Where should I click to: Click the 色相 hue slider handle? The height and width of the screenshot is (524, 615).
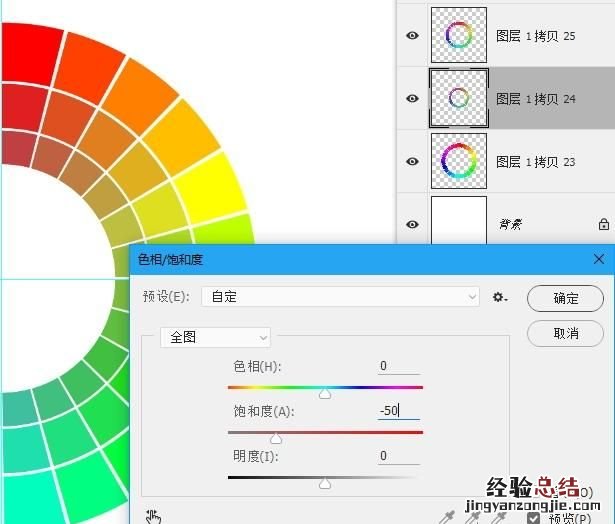coord(325,394)
